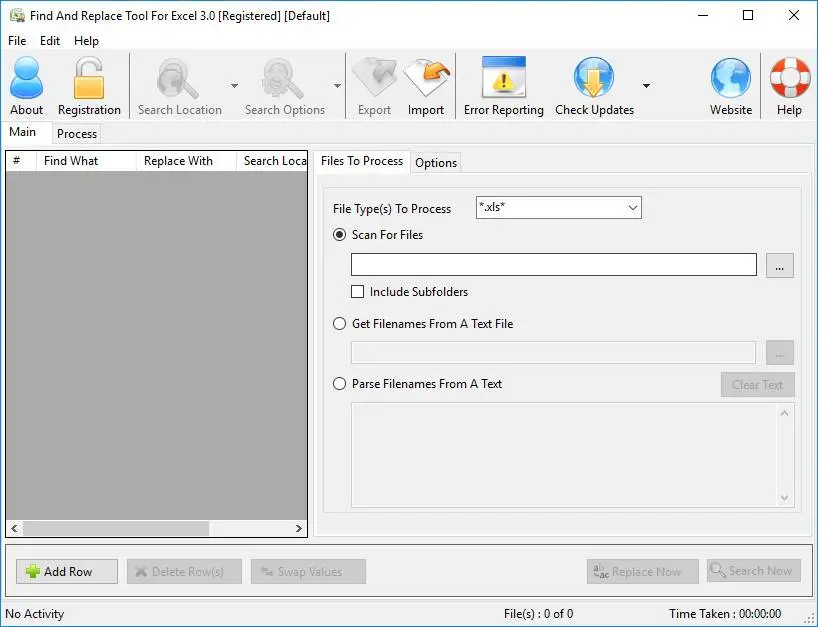This screenshot has height=627, width=818.
Task: Click the application icon in title bar
Action: click(x=17, y=16)
